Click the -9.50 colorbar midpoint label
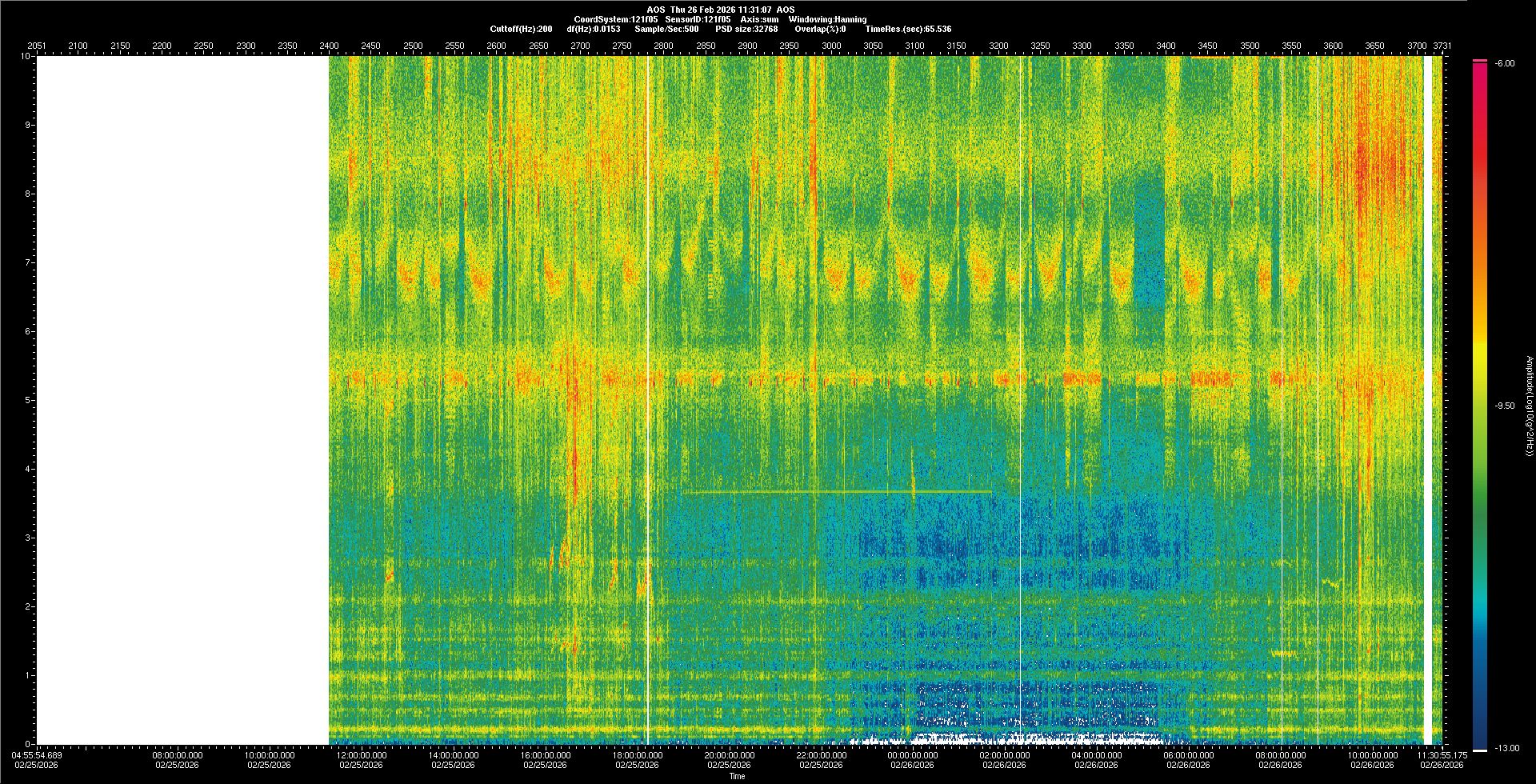 (x=1504, y=406)
